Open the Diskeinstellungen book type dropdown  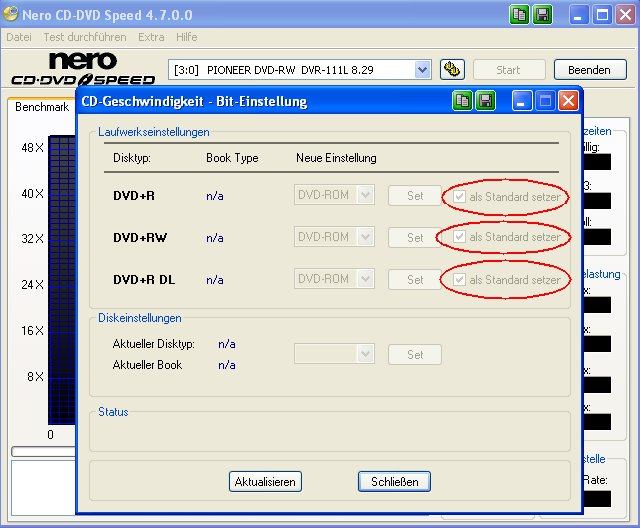(334, 354)
